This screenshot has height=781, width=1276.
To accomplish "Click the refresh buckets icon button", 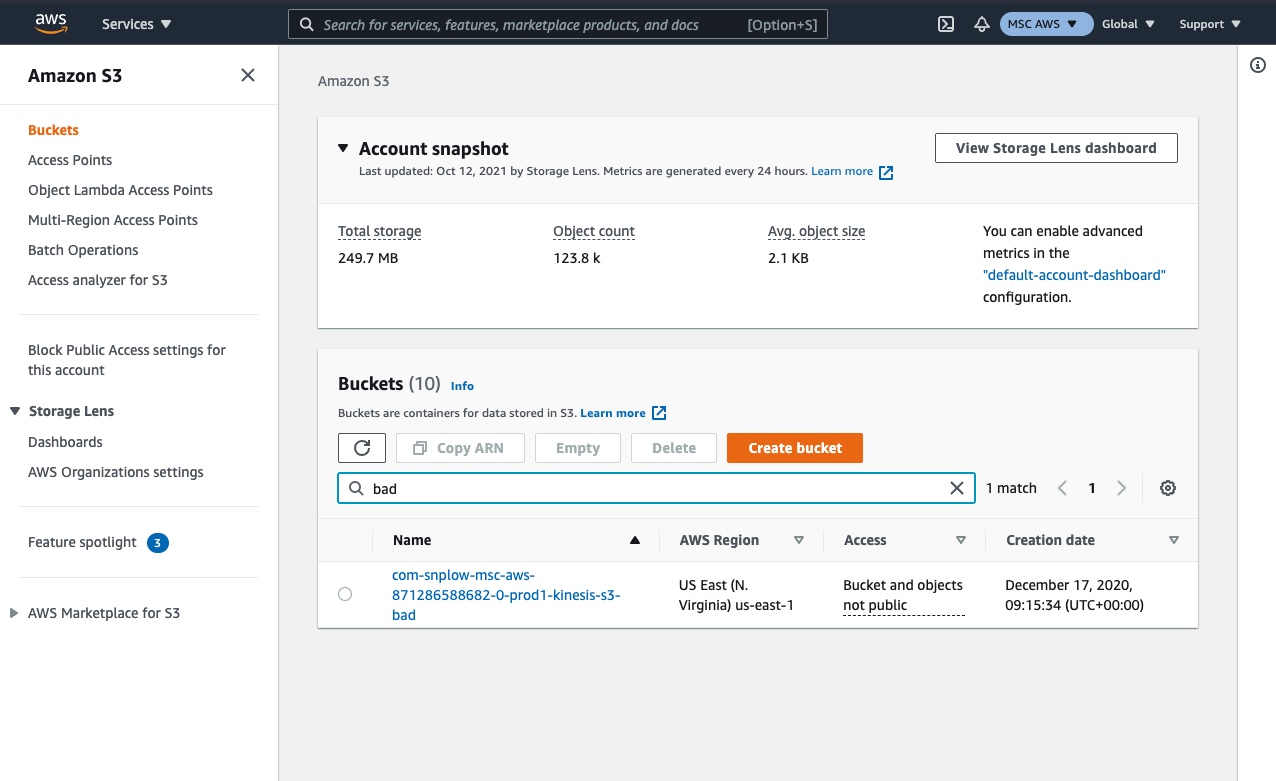I will [x=362, y=448].
